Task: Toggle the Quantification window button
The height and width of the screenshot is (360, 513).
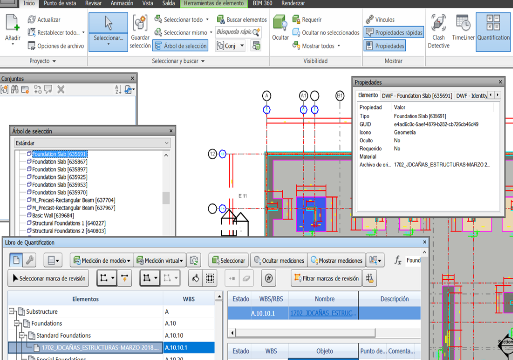Action: pyautogui.click(x=493, y=32)
